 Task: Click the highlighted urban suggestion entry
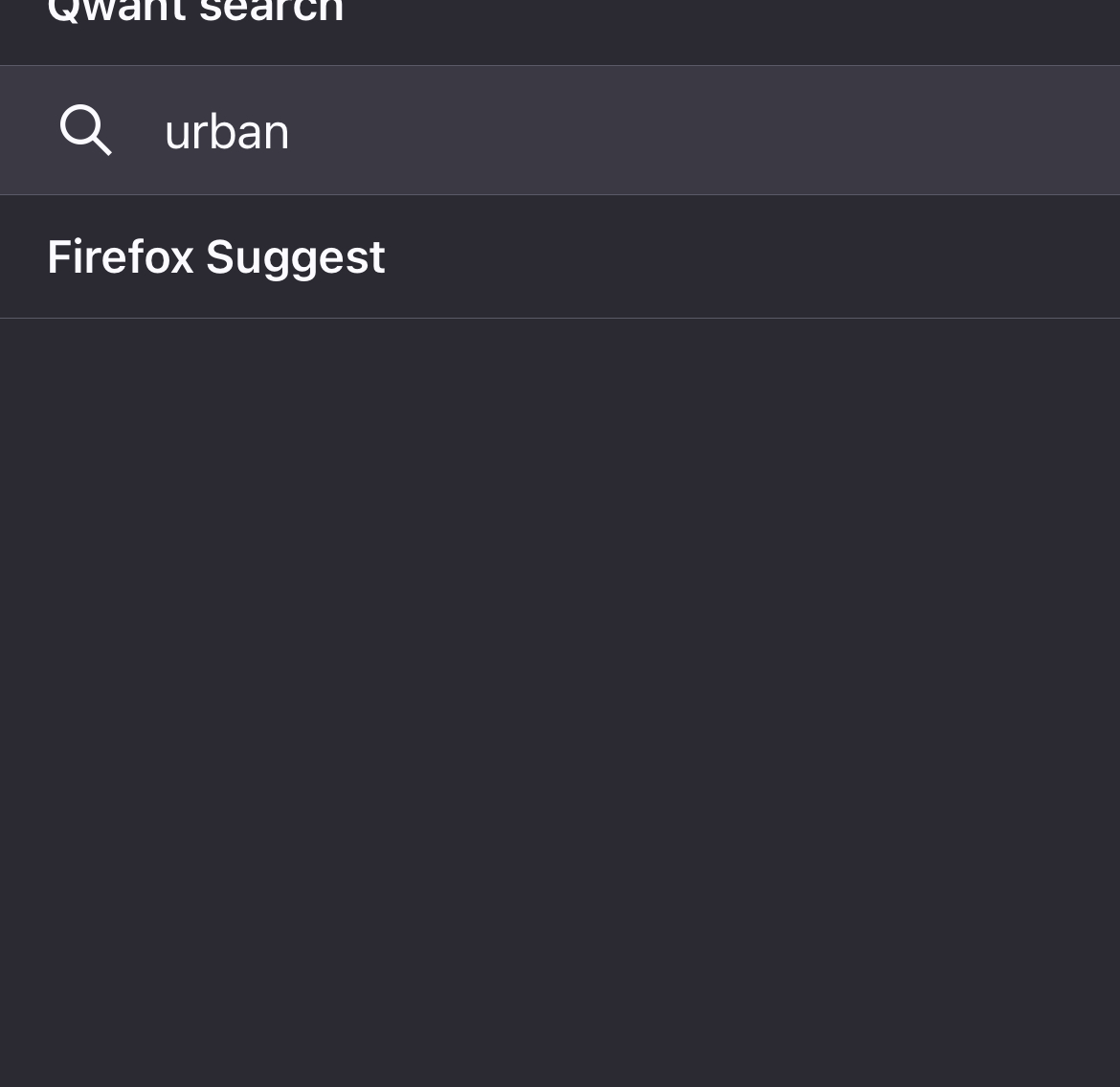point(560,130)
